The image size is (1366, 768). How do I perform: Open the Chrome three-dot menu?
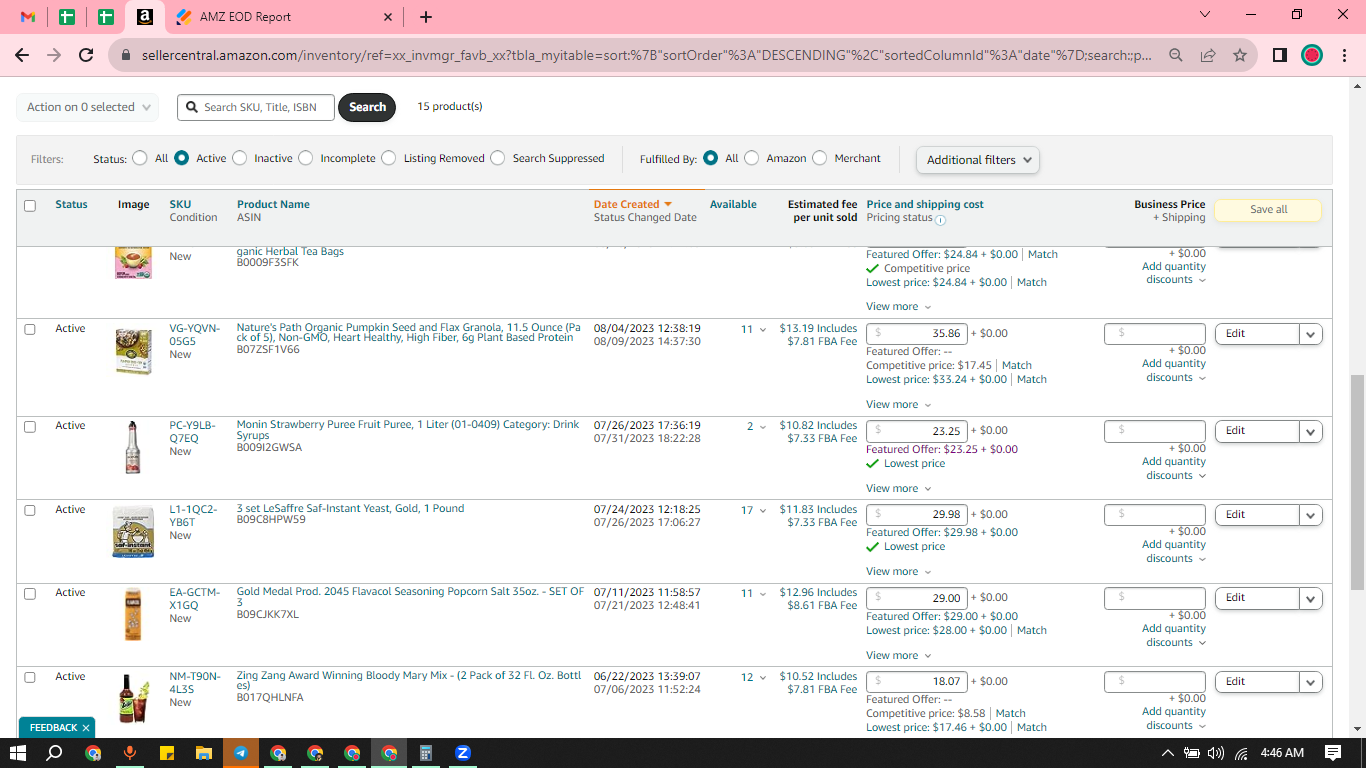pos(1342,55)
